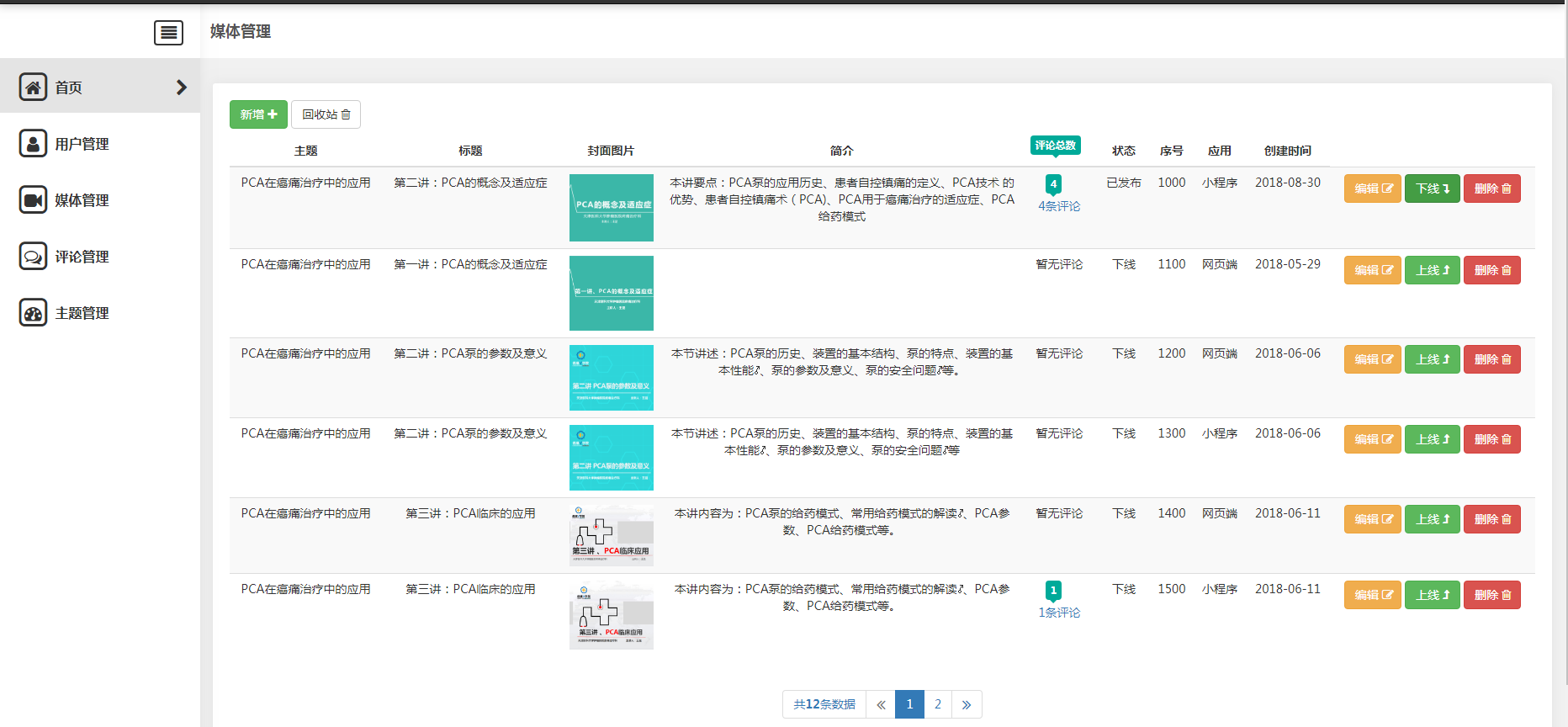Click the video camera icon for 媒体管理
This screenshot has height=727, width=1568.
(33, 199)
